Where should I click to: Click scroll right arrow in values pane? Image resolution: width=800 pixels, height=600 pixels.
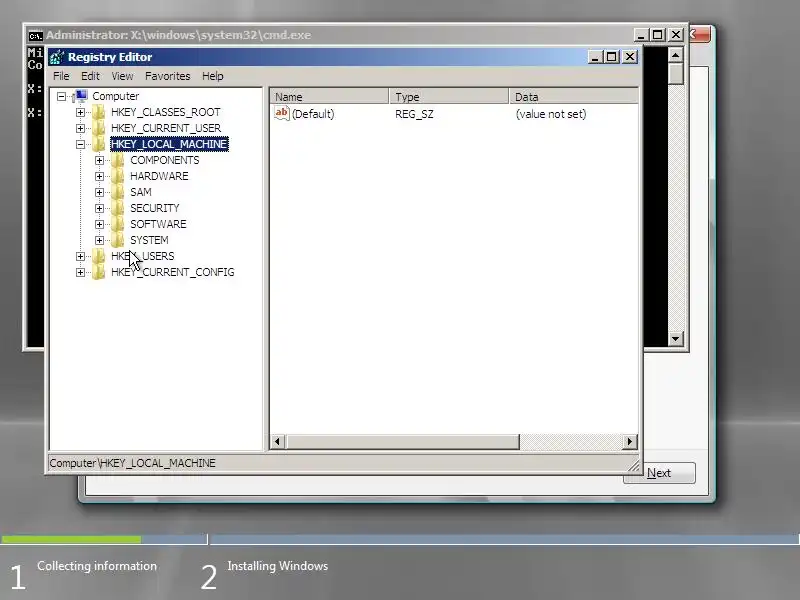tap(630, 442)
